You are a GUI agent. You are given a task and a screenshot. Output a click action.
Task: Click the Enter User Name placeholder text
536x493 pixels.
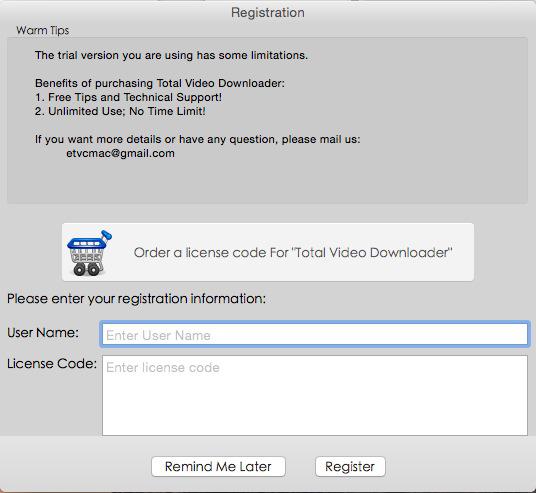point(158,335)
